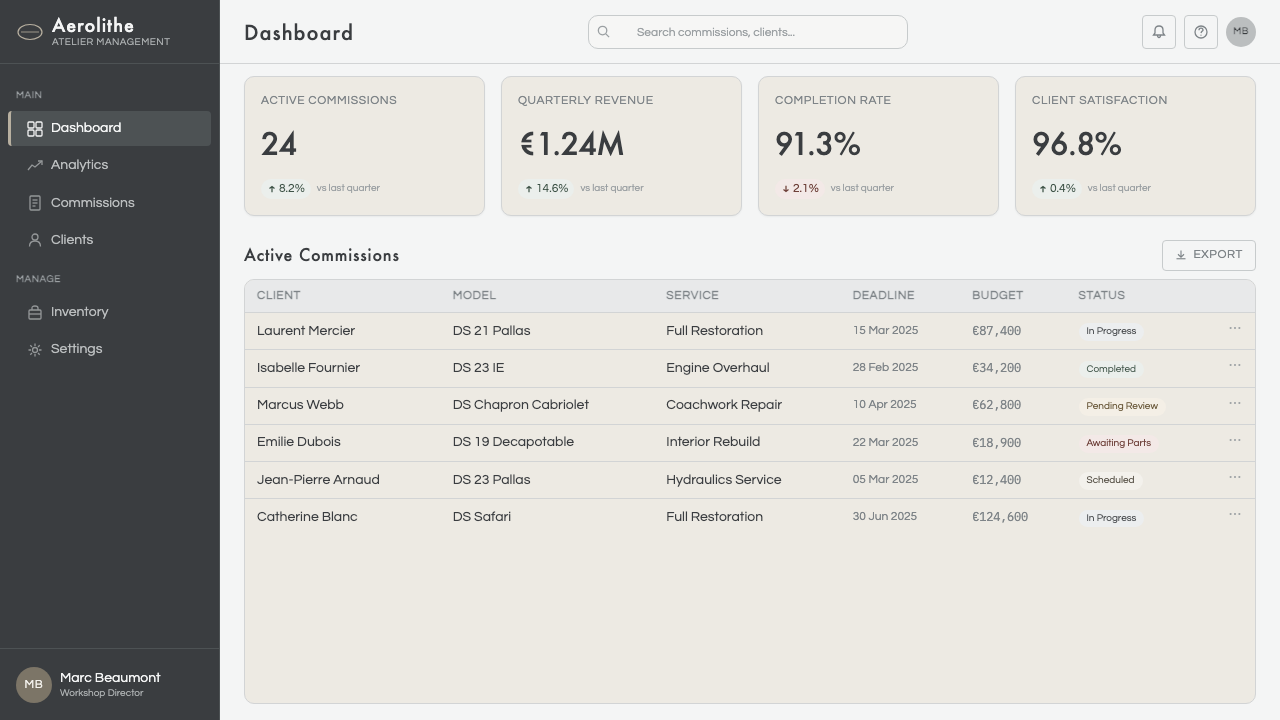Open the MB profile avatar in header
Viewport: 1280px width, 720px height.
(1241, 32)
